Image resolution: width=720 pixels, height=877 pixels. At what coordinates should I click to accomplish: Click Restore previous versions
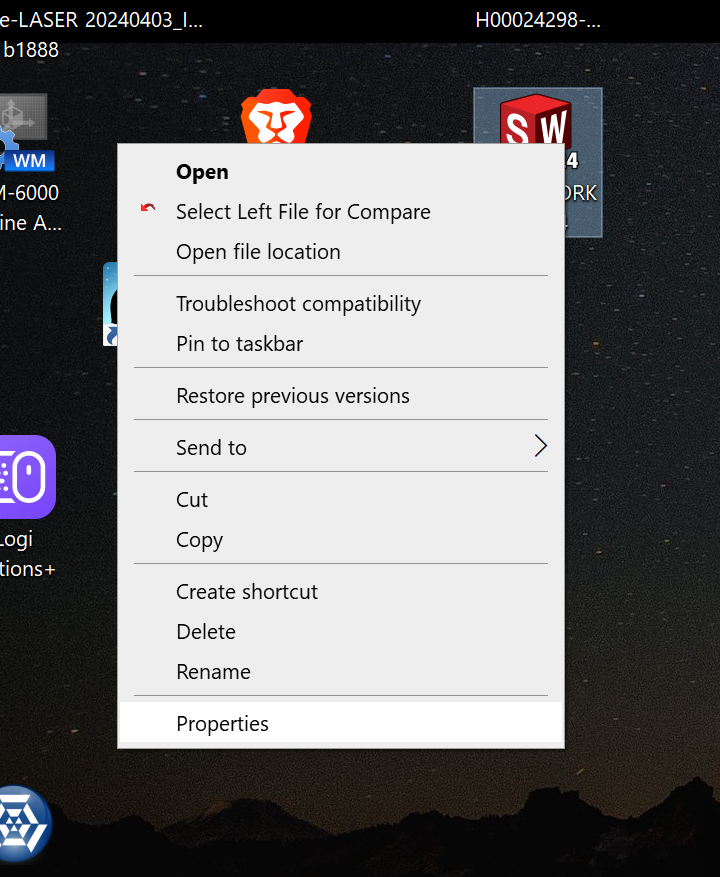pos(292,396)
